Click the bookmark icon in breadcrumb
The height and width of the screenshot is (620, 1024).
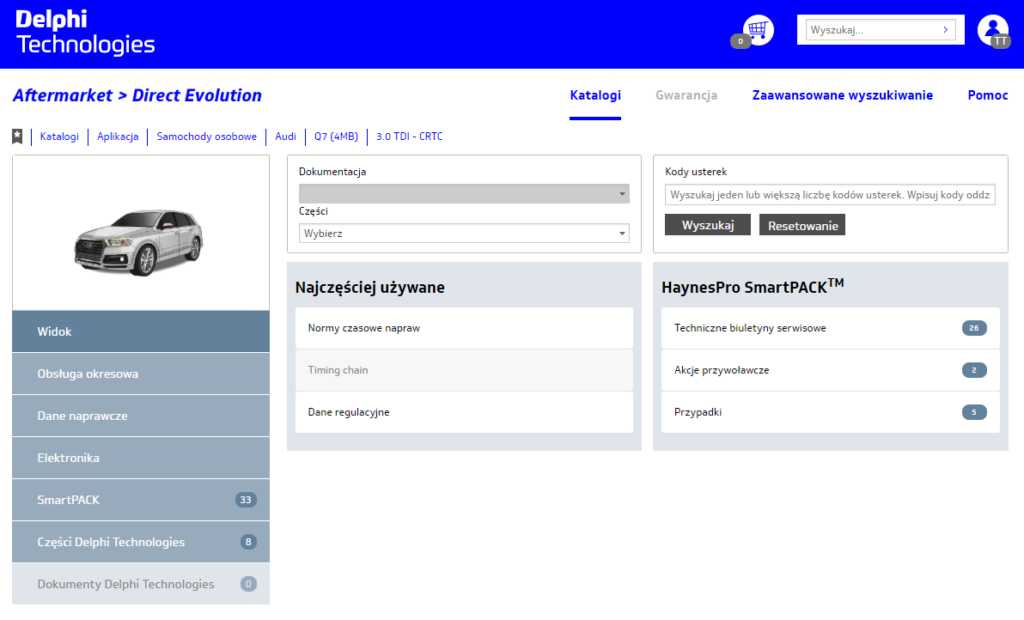(18, 137)
